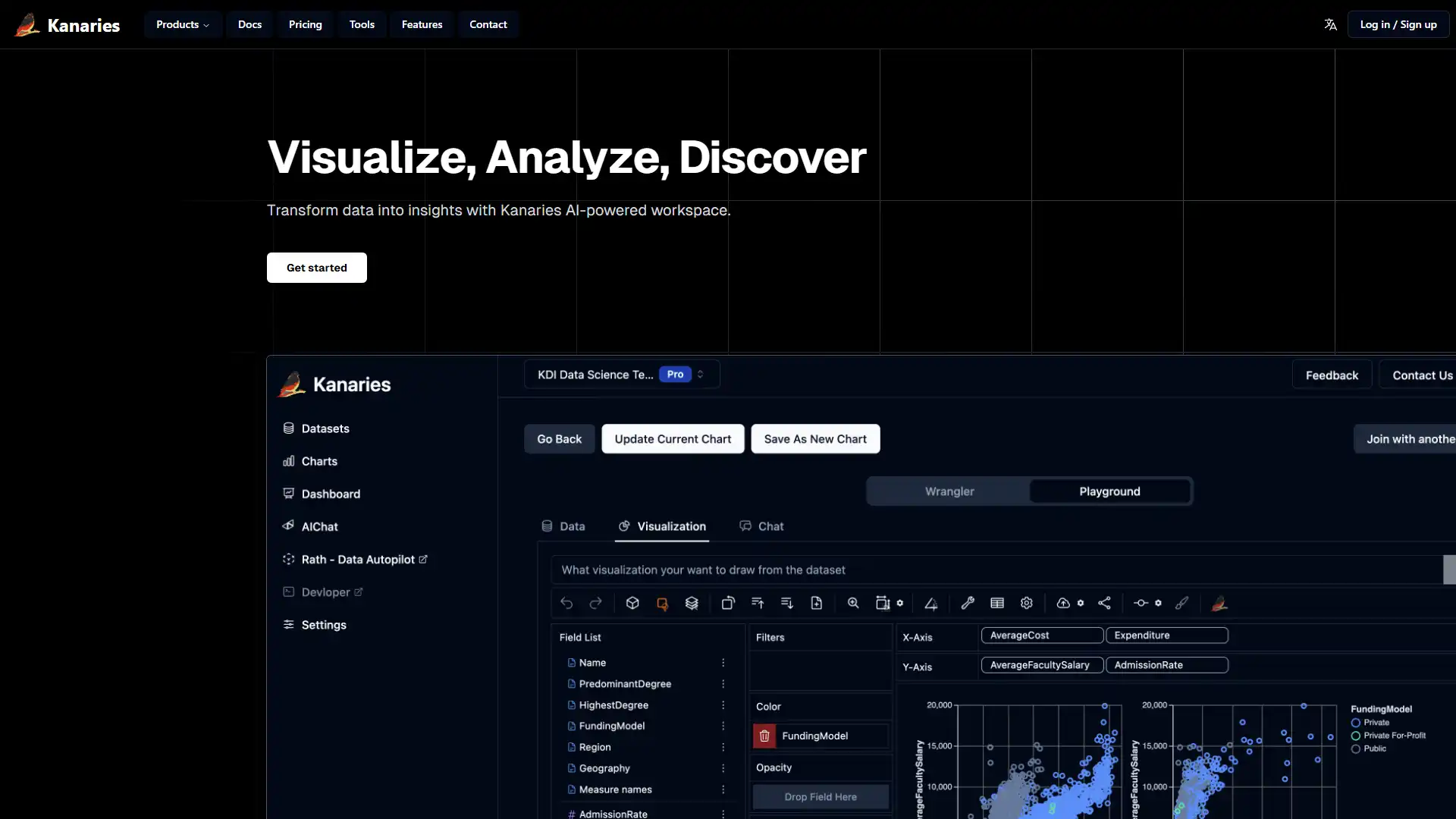
Task: Click the sort descending icon
Action: 787,603
